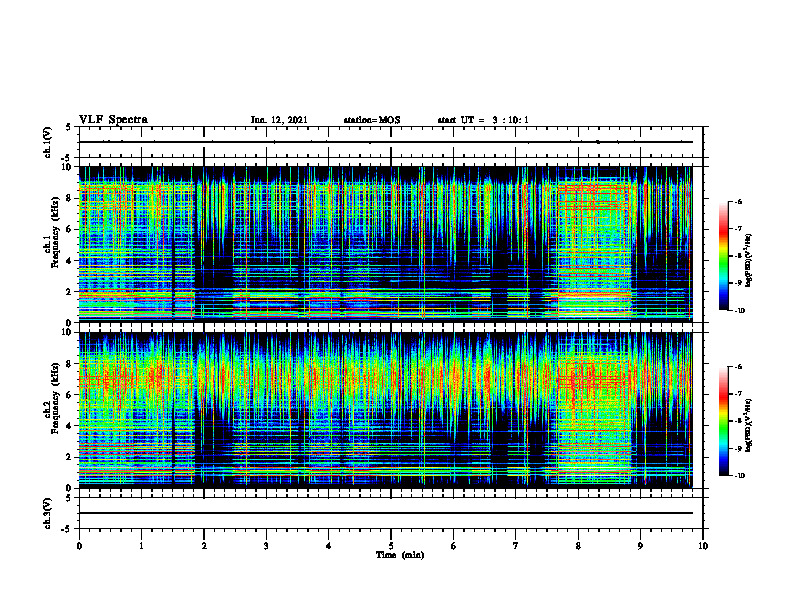
Task: Click ch.1 frequency tick label "2"
Action: click(70, 292)
